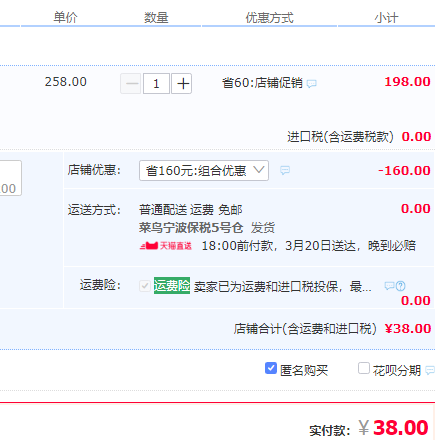
Task: Click the 小计 column header
Action: (x=386, y=18)
